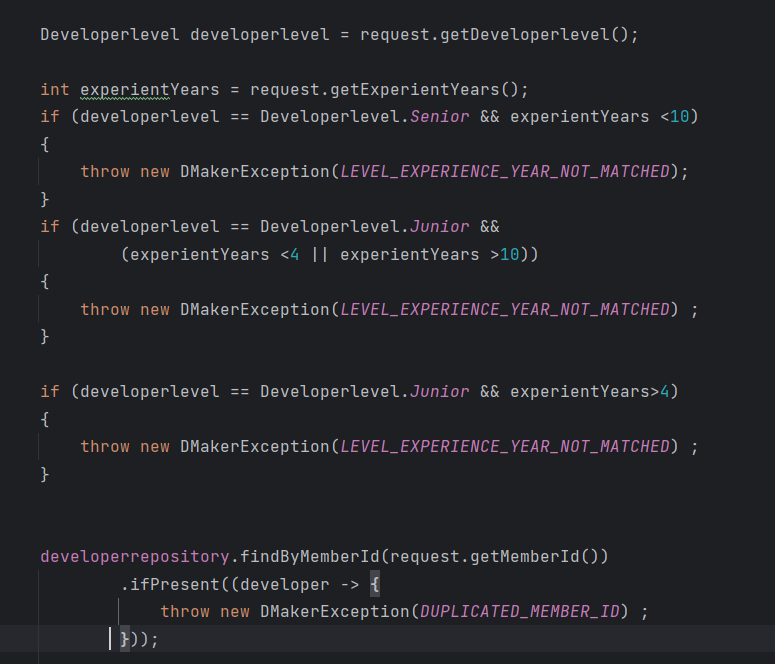This screenshot has width=775, height=664.
Task: Click the 'int' keyword
Action: [55, 89]
